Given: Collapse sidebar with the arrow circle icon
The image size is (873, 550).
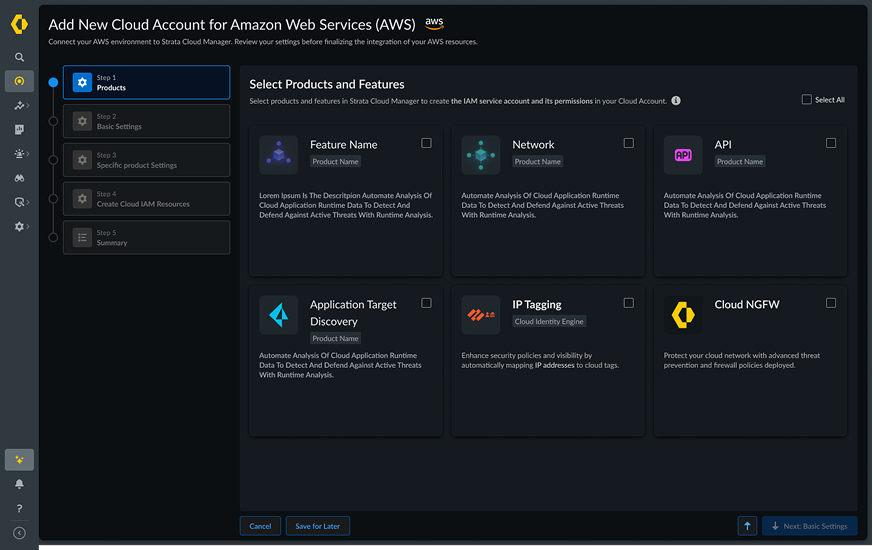Looking at the screenshot, I should pos(19,533).
